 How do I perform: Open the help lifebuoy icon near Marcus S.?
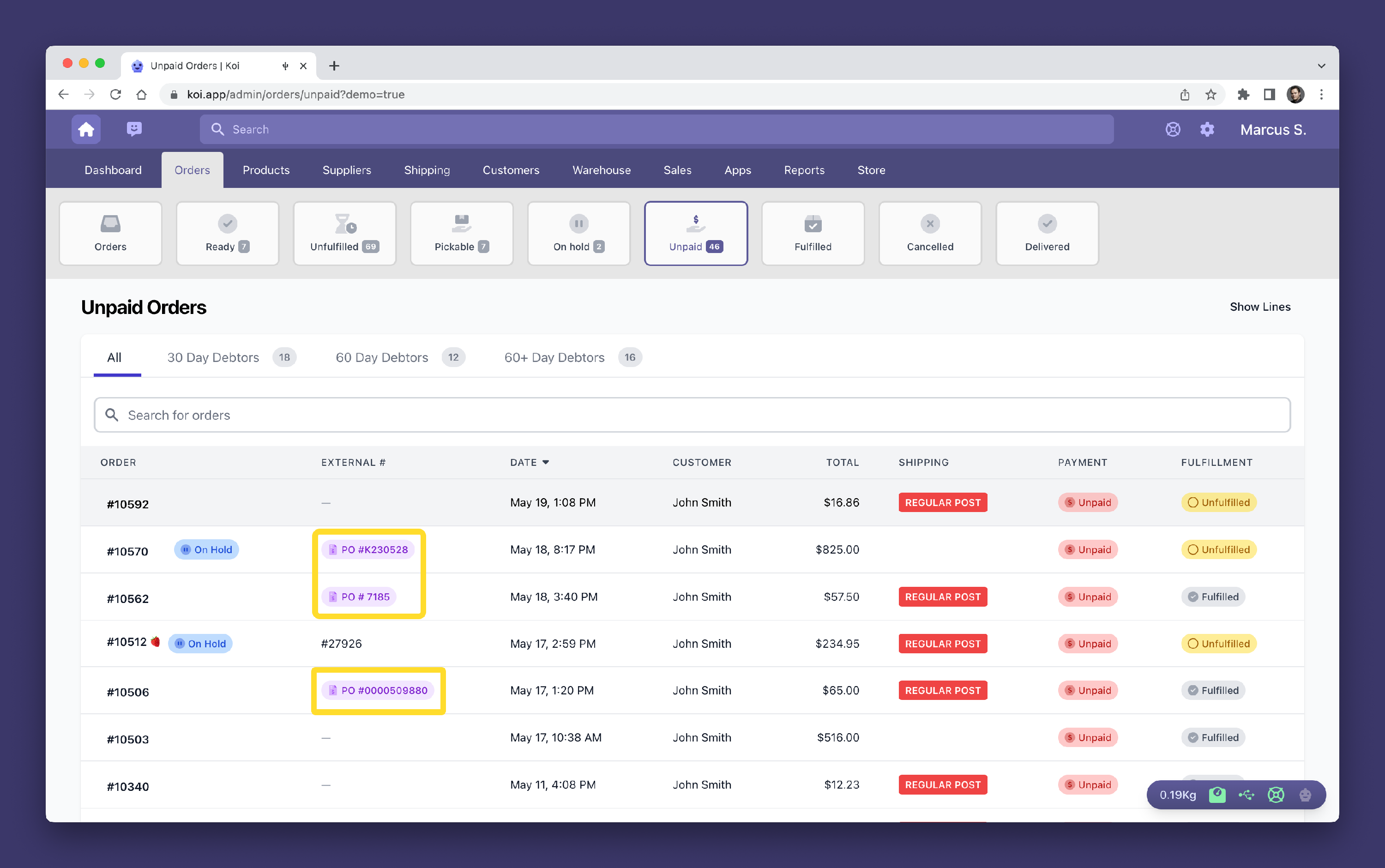tap(1173, 129)
